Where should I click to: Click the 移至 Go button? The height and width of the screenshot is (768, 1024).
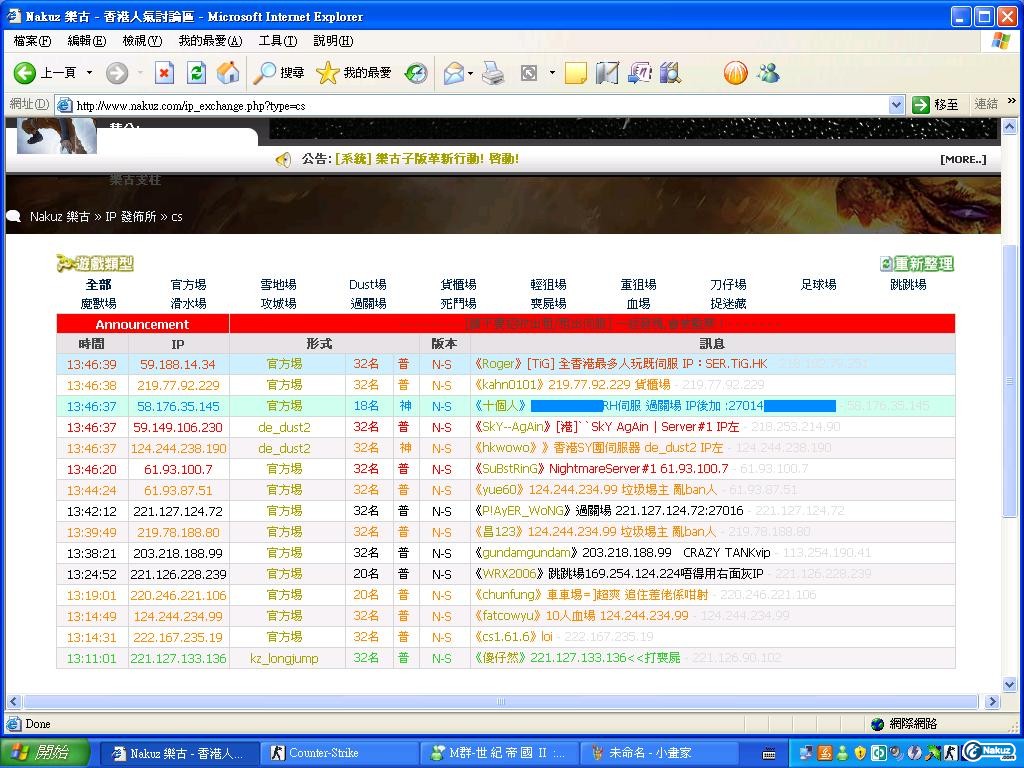coord(936,104)
